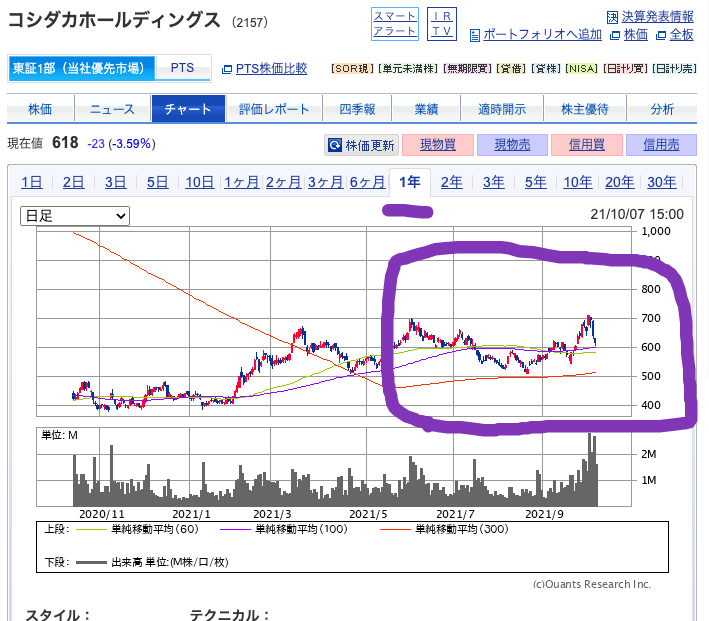This screenshot has width=709, height=621.
Task: Set chart period to 3年
Action: pyautogui.click(x=494, y=182)
